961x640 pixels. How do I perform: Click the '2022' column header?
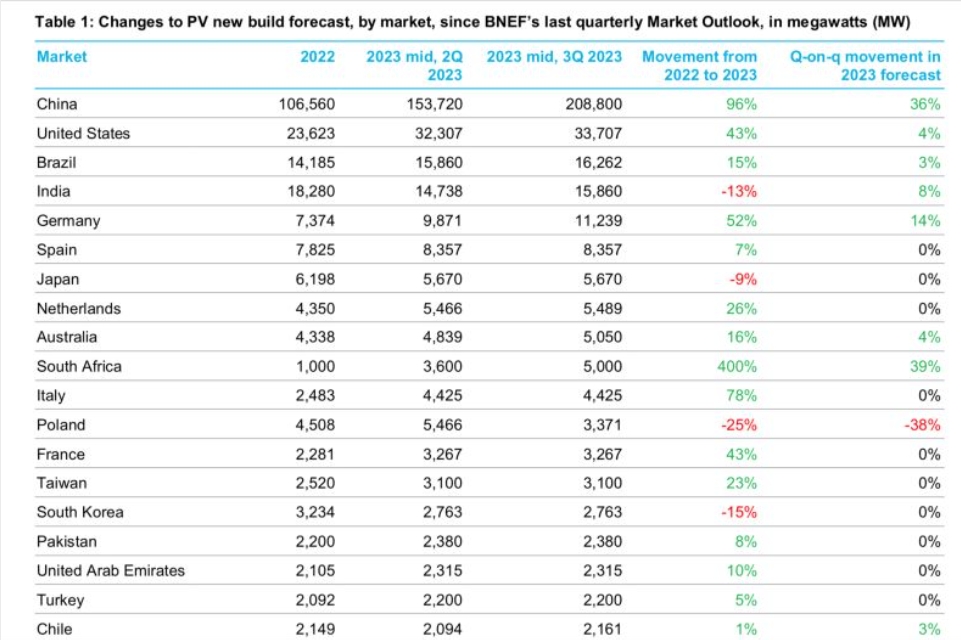coord(317,57)
